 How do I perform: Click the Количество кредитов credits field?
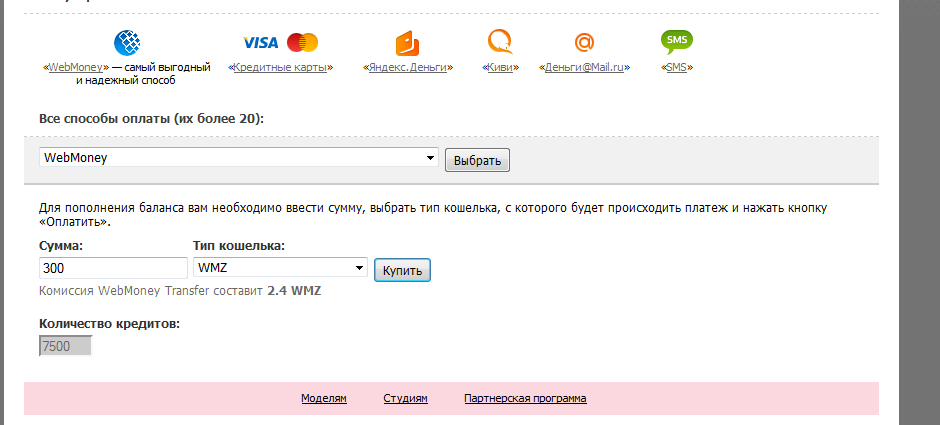pos(65,346)
